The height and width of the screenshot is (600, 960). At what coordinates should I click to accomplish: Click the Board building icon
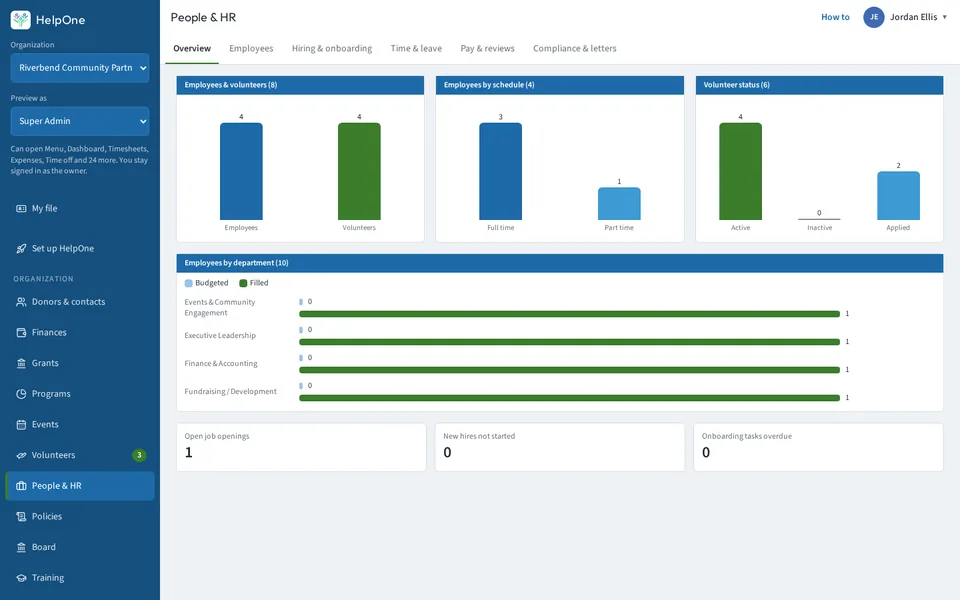click(21, 547)
